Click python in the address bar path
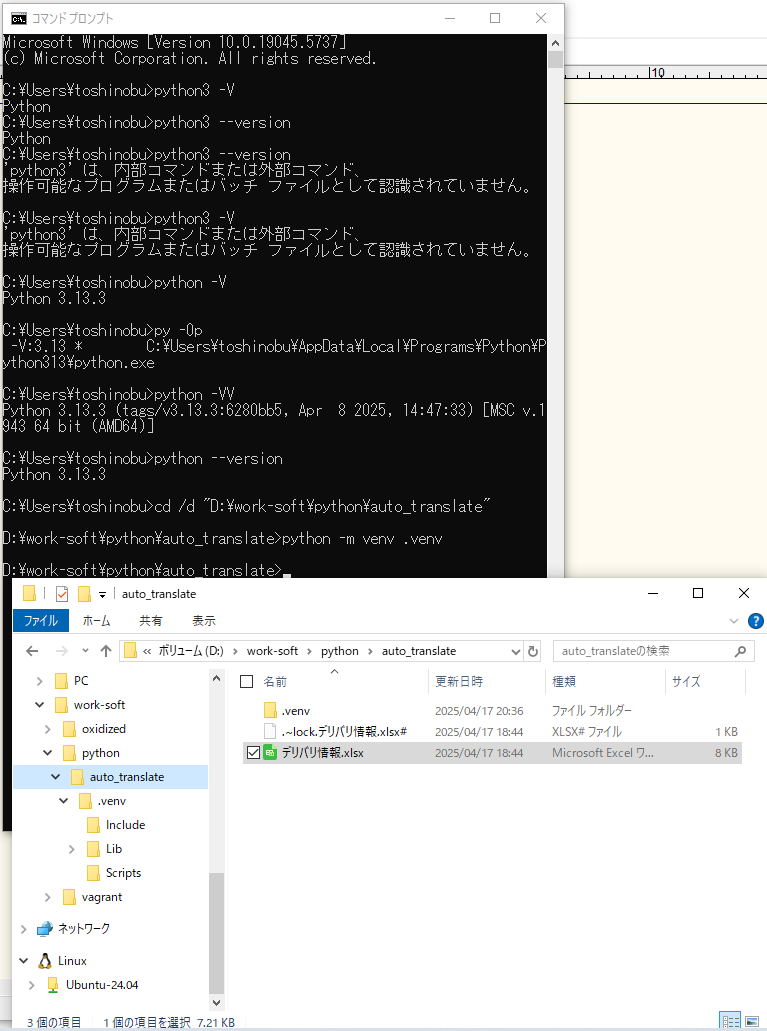767x1031 pixels. (x=339, y=651)
